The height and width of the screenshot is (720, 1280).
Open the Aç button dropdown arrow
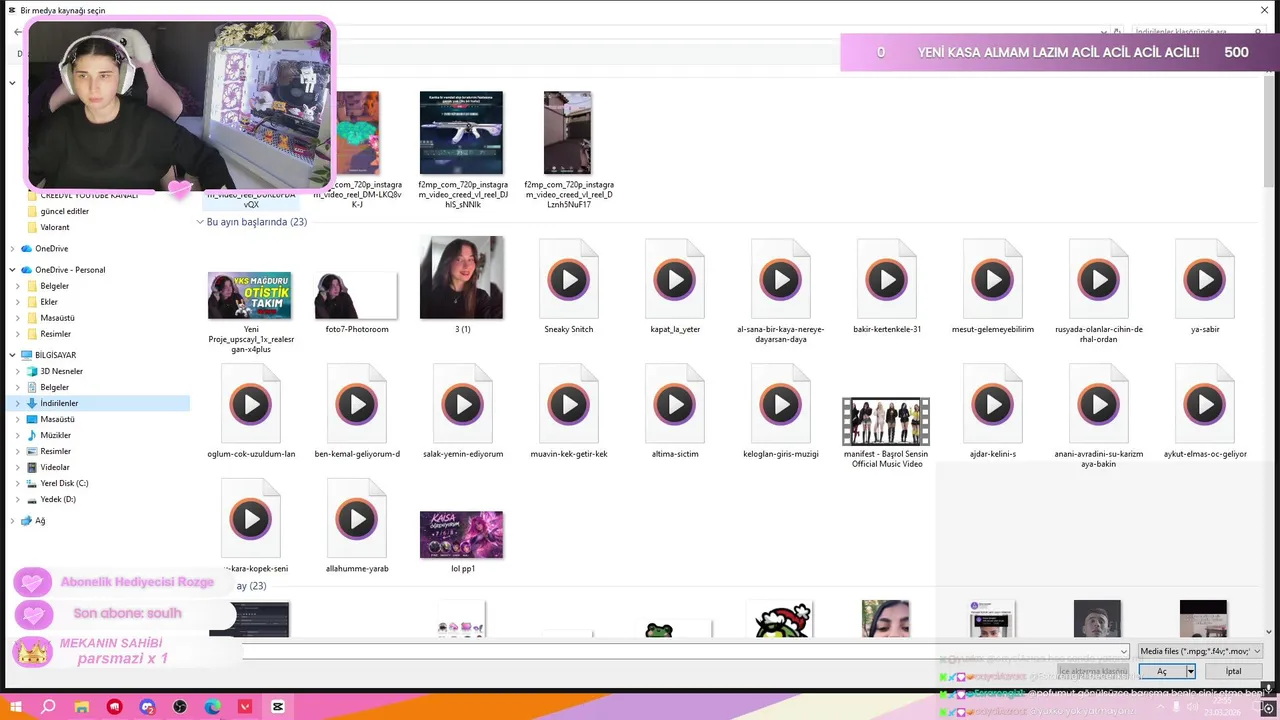[1190, 671]
